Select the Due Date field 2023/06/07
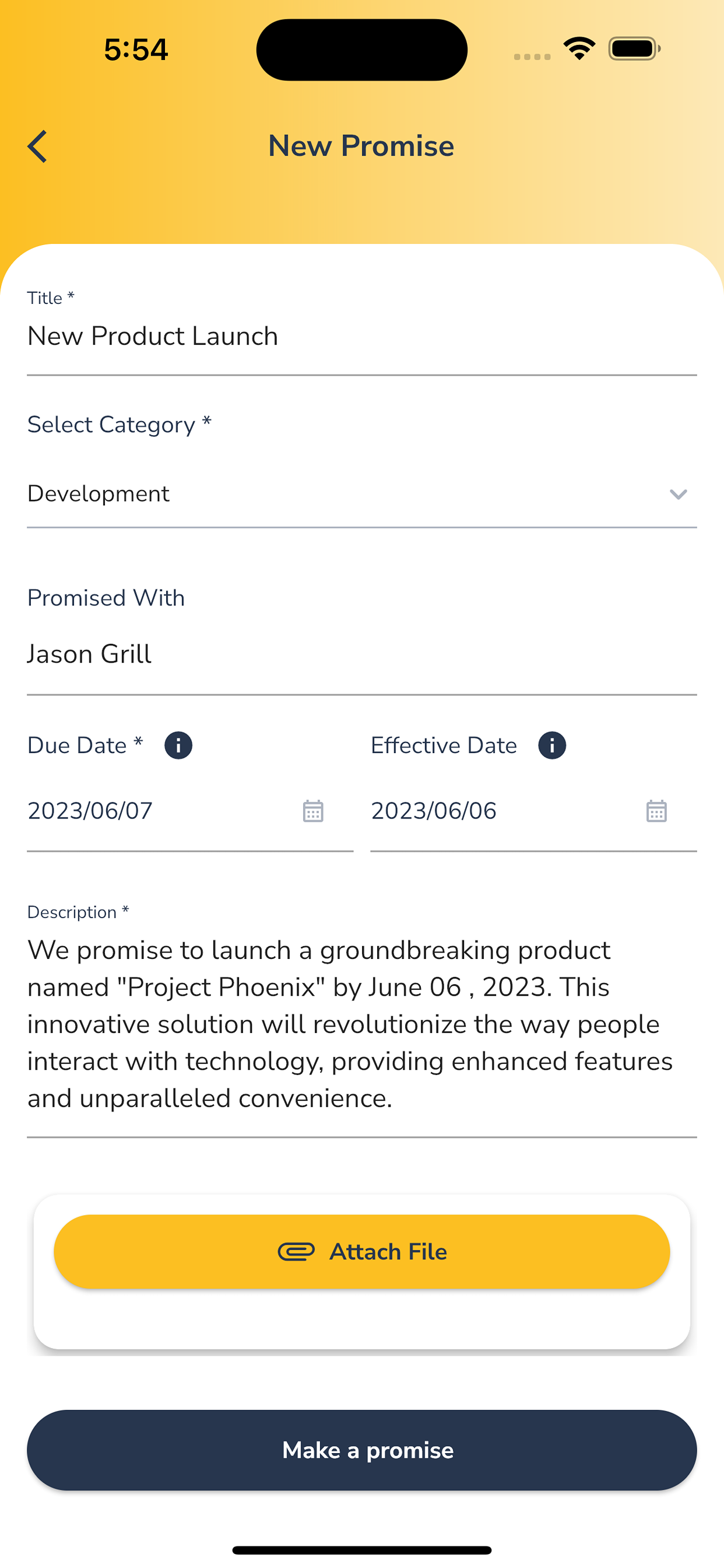Screen dimensions: 724x1568 pos(190,811)
